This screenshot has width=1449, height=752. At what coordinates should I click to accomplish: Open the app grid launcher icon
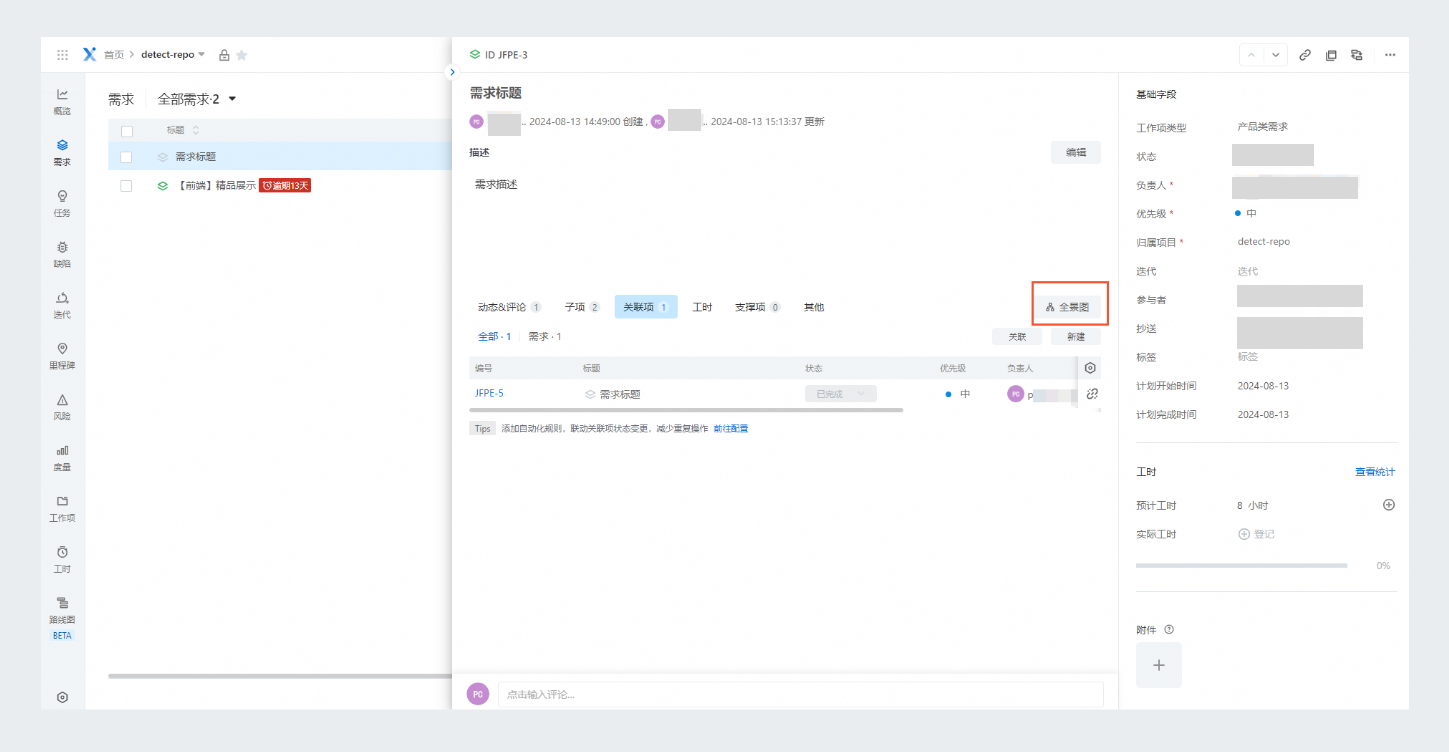click(x=62, y=55)
